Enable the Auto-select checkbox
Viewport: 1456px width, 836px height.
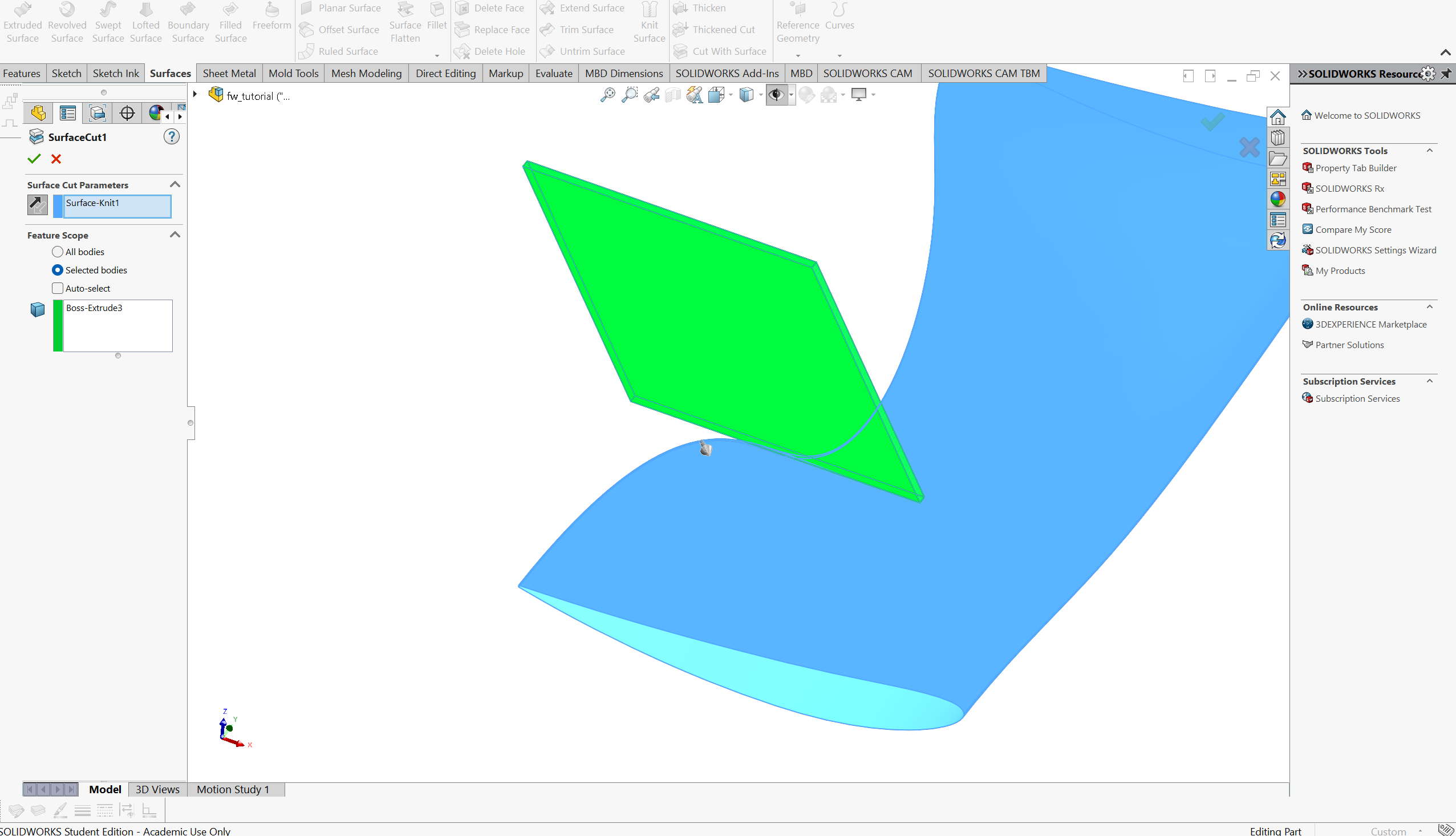pyautogui.click(x=58, y=288)
